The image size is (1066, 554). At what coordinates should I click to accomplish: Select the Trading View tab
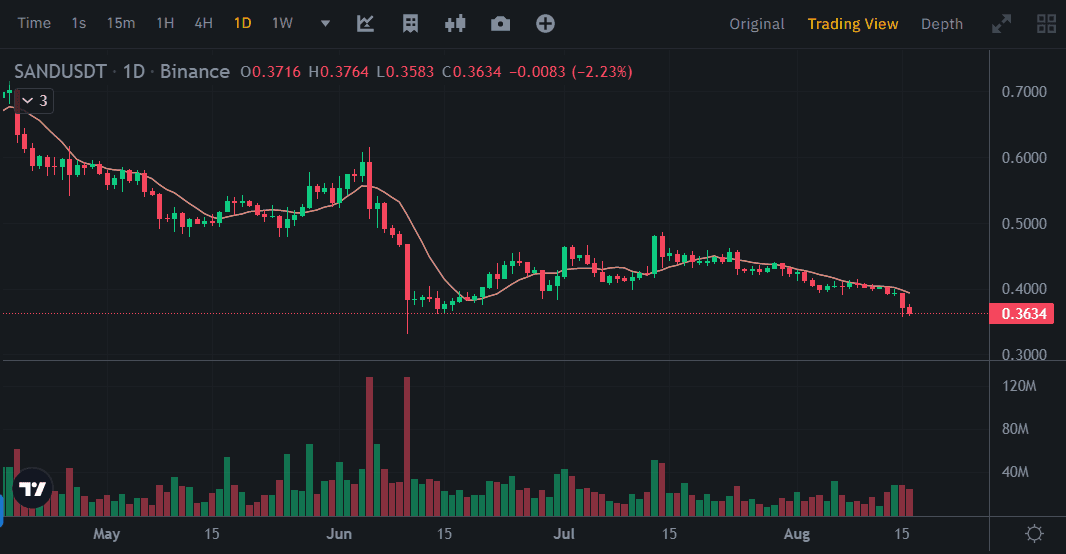point(853,24)
